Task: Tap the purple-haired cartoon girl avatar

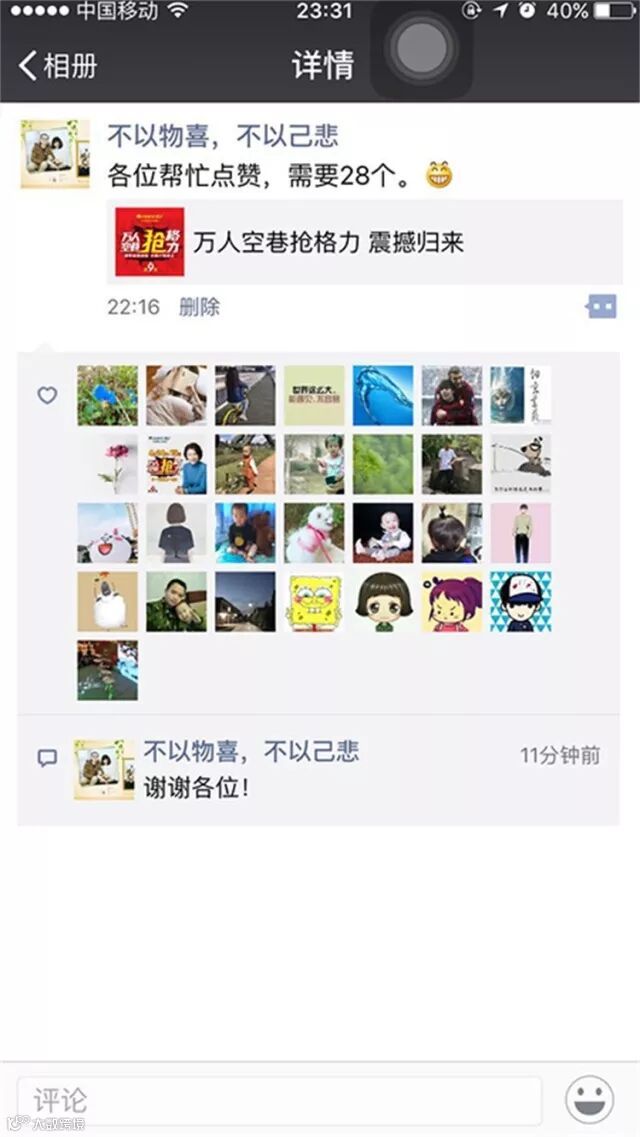Action: coord(452,601)
